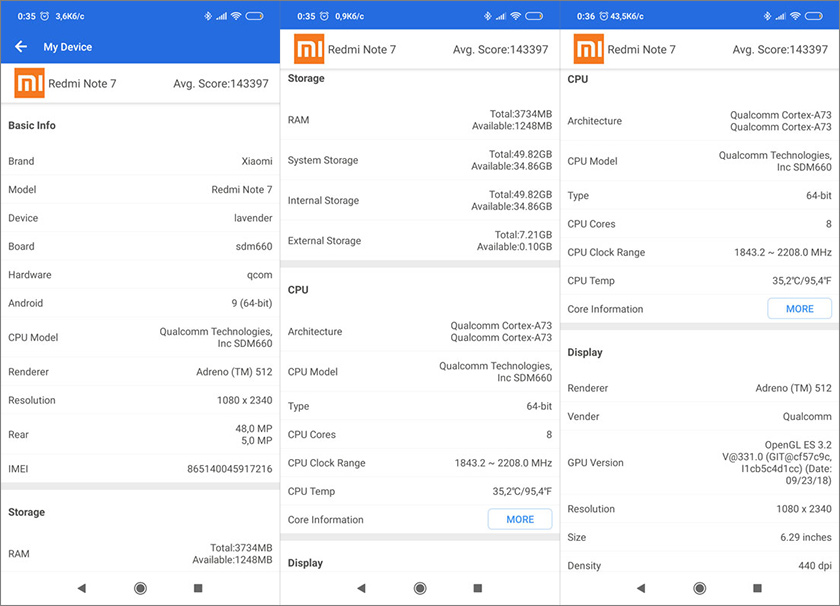Tap the Mi logo in left screen
This screenshot has width=840, height=606.
(29, 83)
